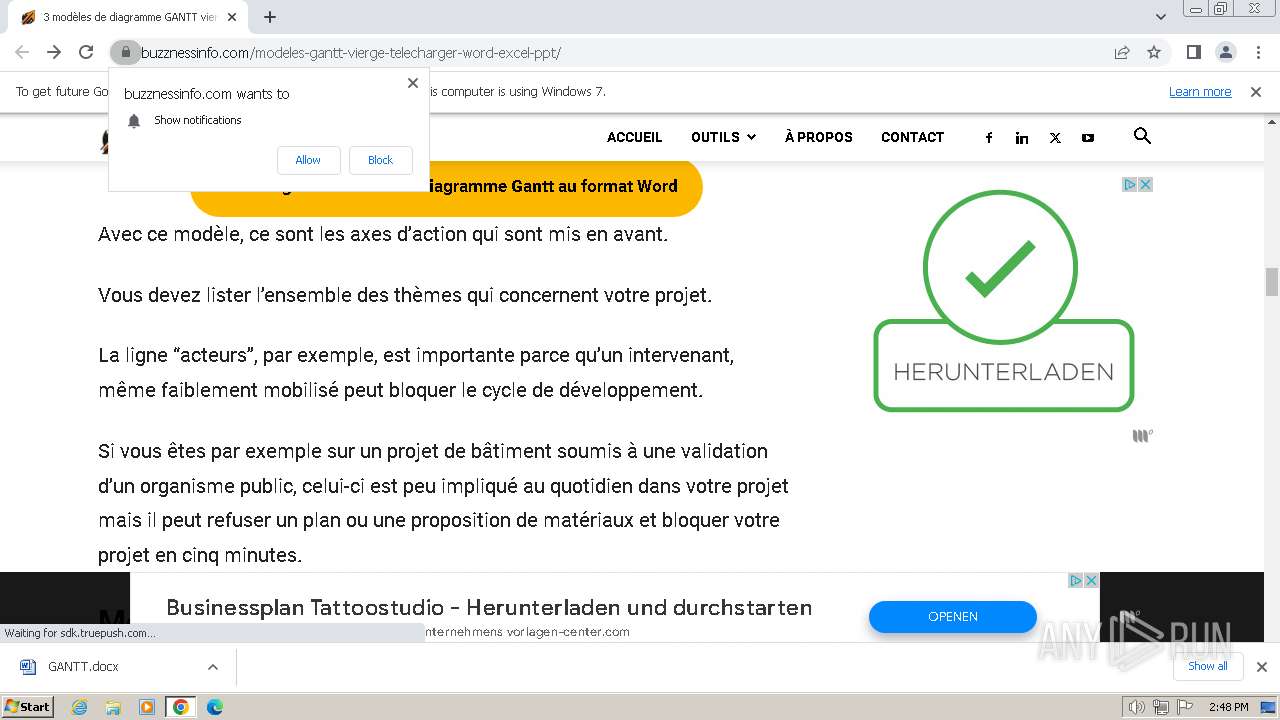The image size is (1280, 720).
Task: Open the downloaded GANTT.docx file
Action: (x=84, y=667)
